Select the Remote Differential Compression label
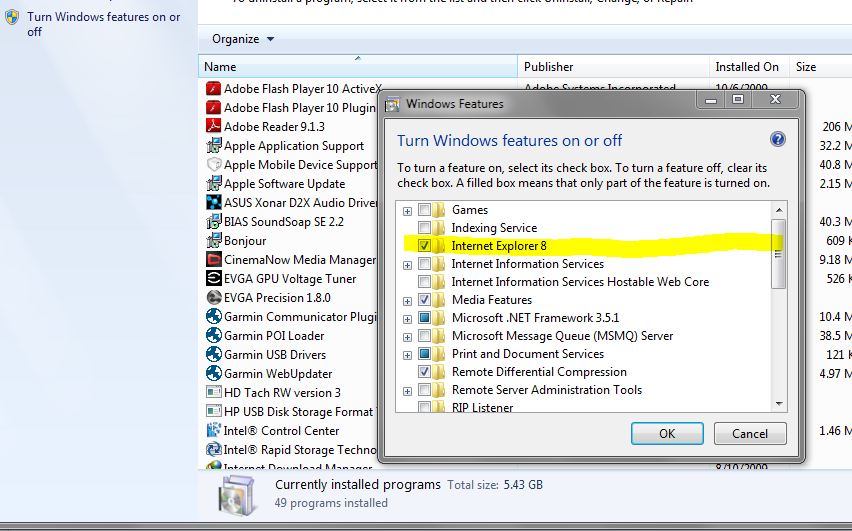 pyautogui.click(x=539, y=372)
